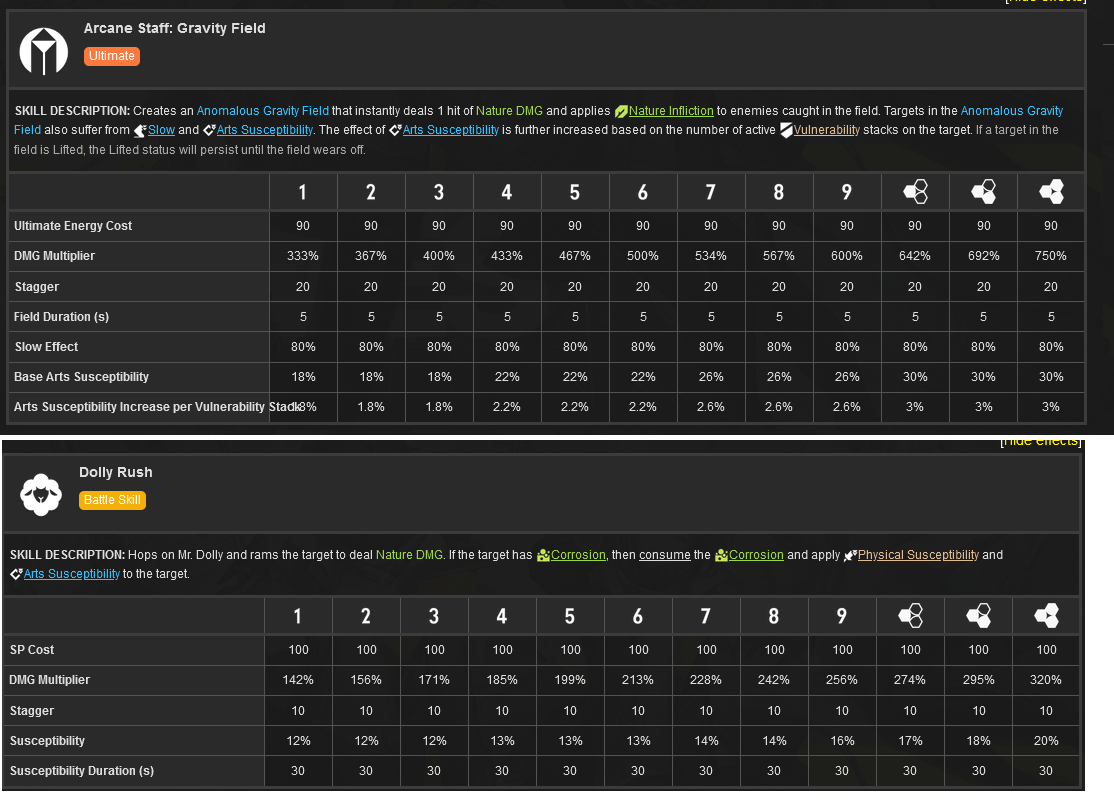This screenshot has width=1114, height=800.
Task: Click the '642%' damage multiplier cell
Action: (x=915, y=256)
